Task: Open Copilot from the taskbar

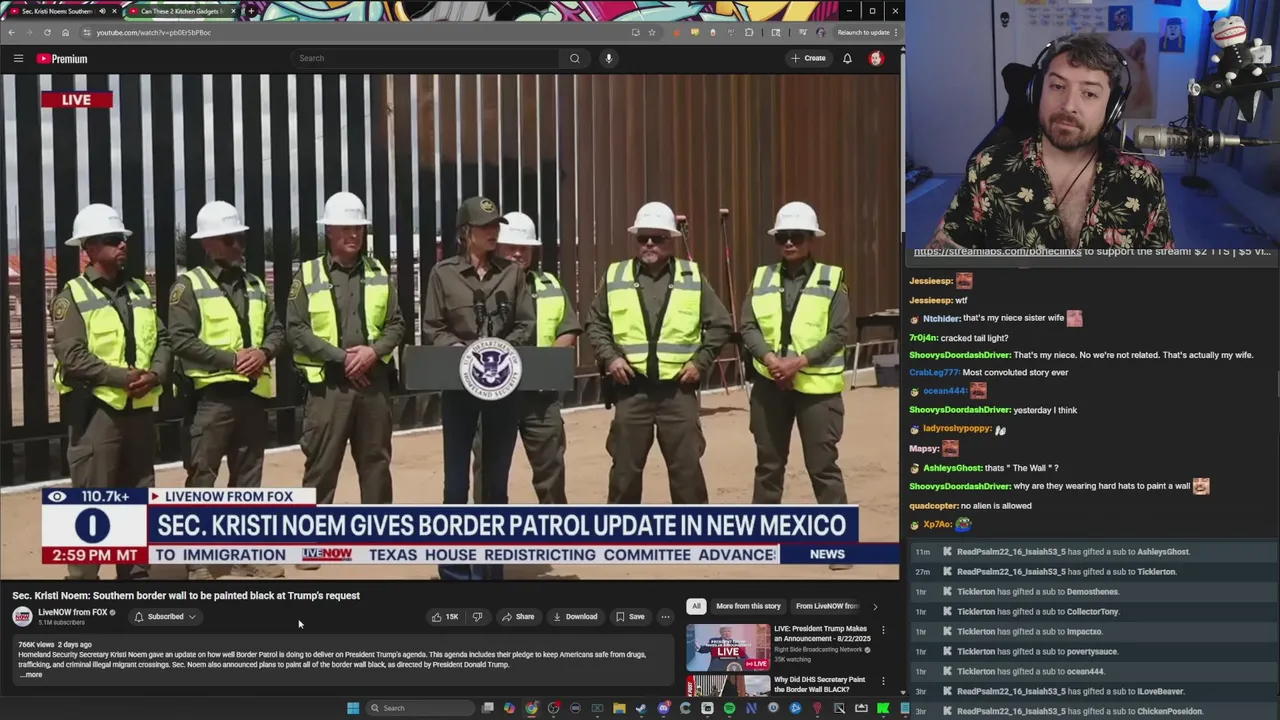Action: 509,708
